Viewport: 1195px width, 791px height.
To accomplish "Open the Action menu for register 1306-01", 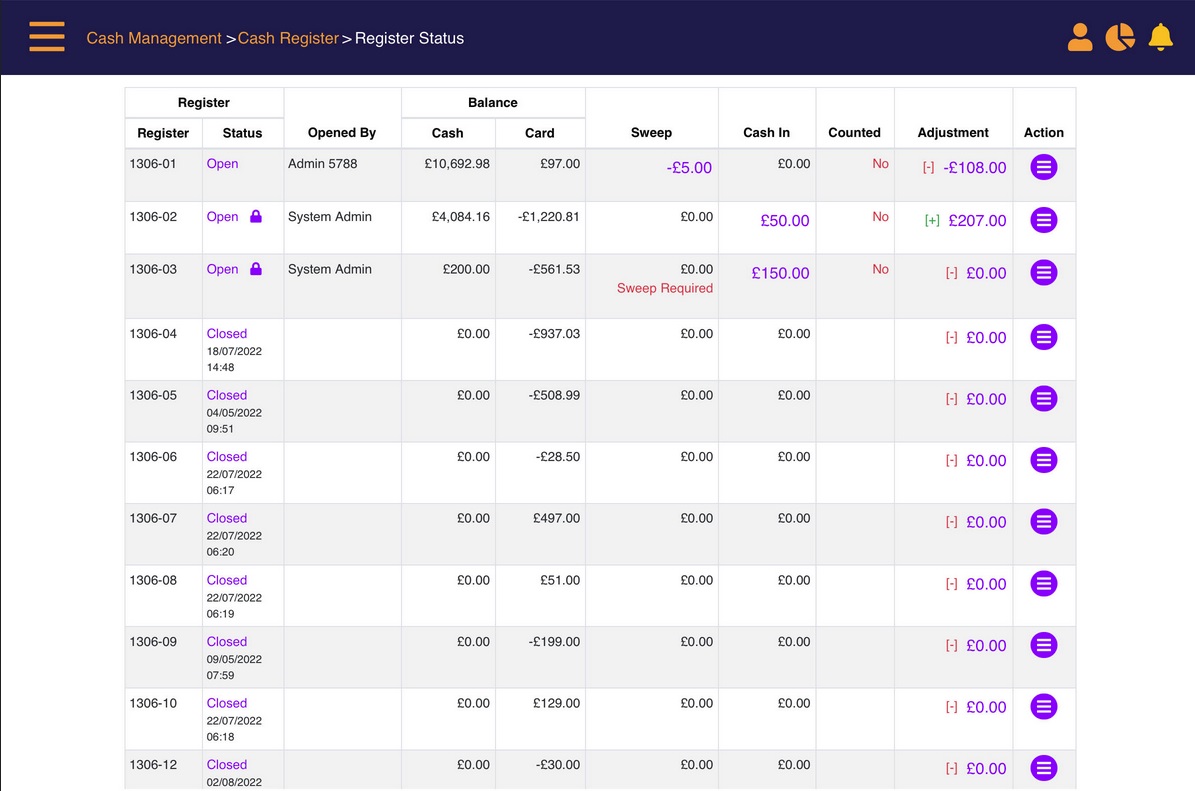I will (x=1044, y=167).
